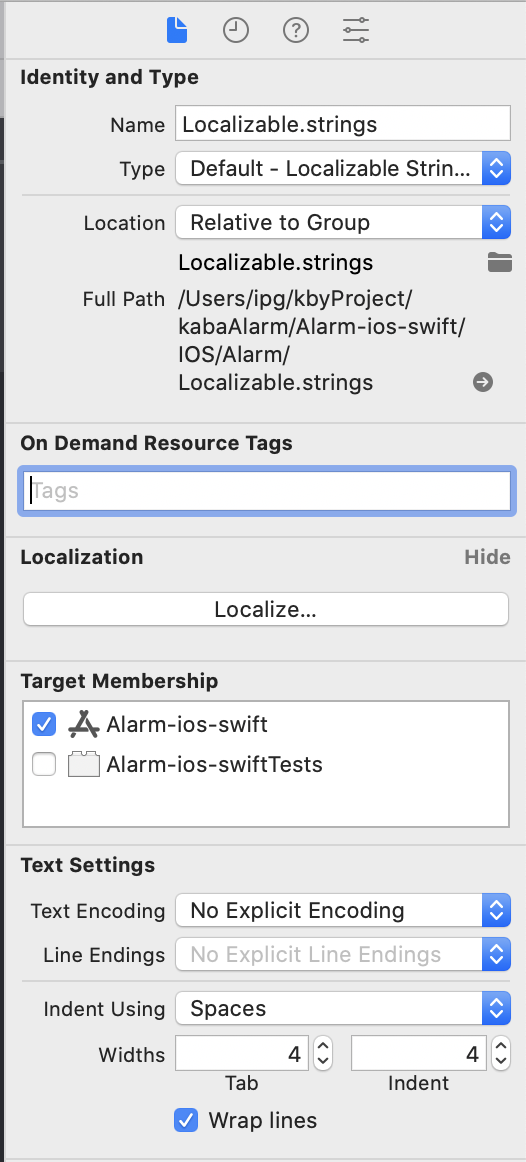Hide the Localization section
Viewport: 526px width, 1162px height.
[x=487, y=557]
